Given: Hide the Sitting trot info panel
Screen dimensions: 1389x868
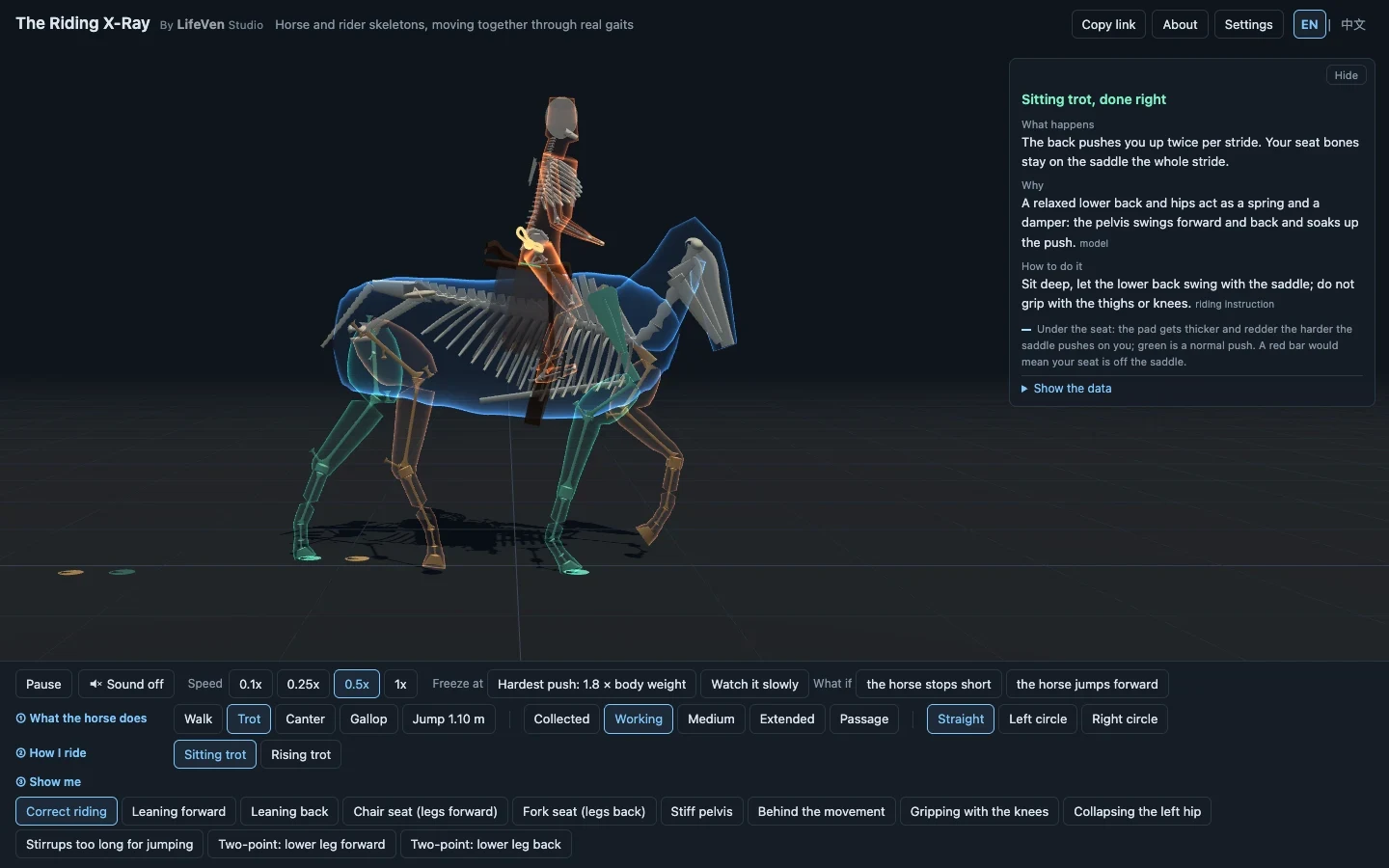Looking at the screenshot, I should point(1347,75).
